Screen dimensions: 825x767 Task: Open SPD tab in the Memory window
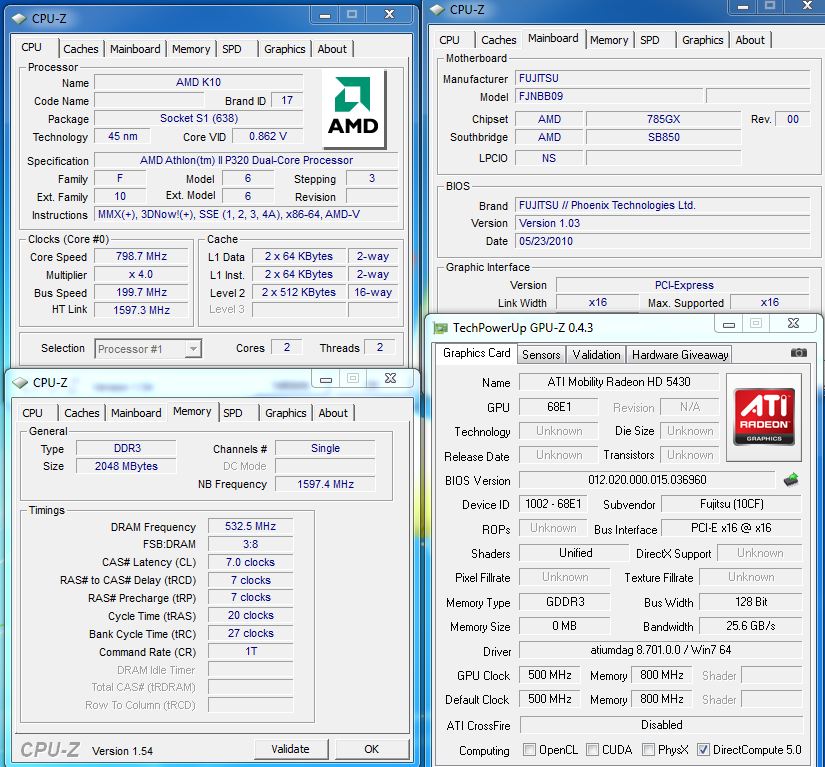(233, 413)
